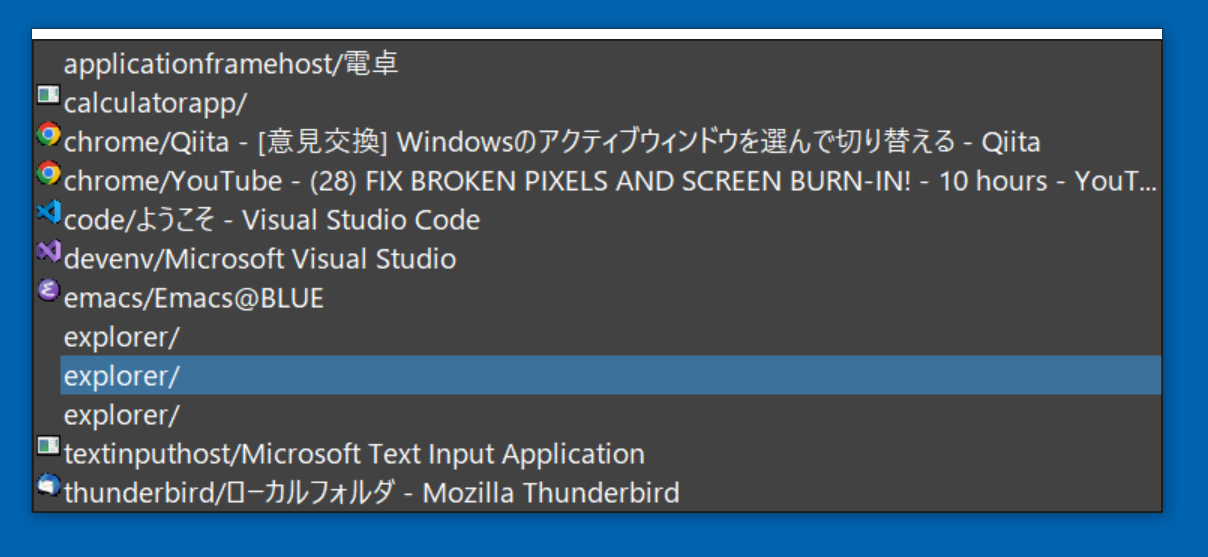1208x557 pixels.
Task: Select the applicationframehost/電卓 entry
Action: point(231,64)
